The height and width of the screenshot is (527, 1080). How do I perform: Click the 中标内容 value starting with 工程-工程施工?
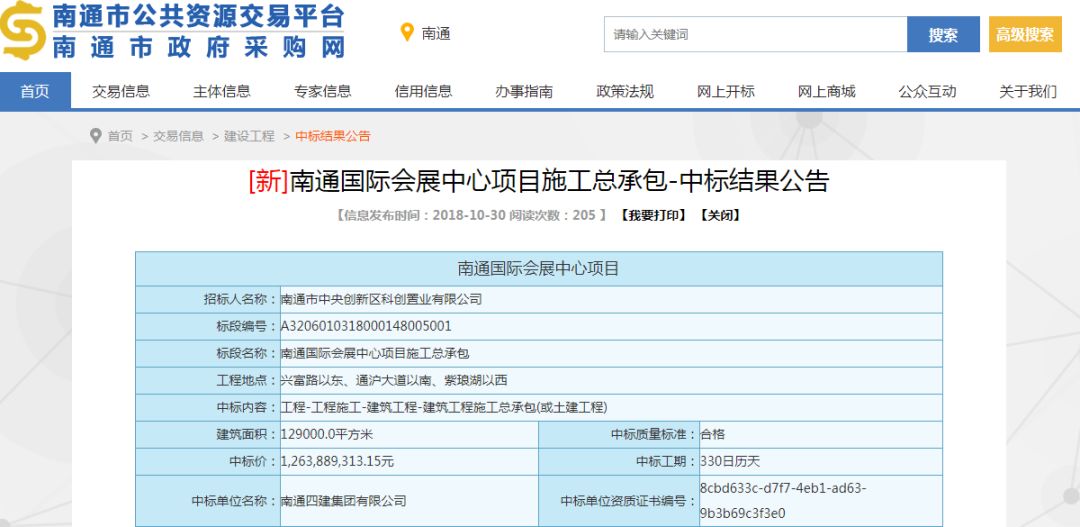(444, 407)
